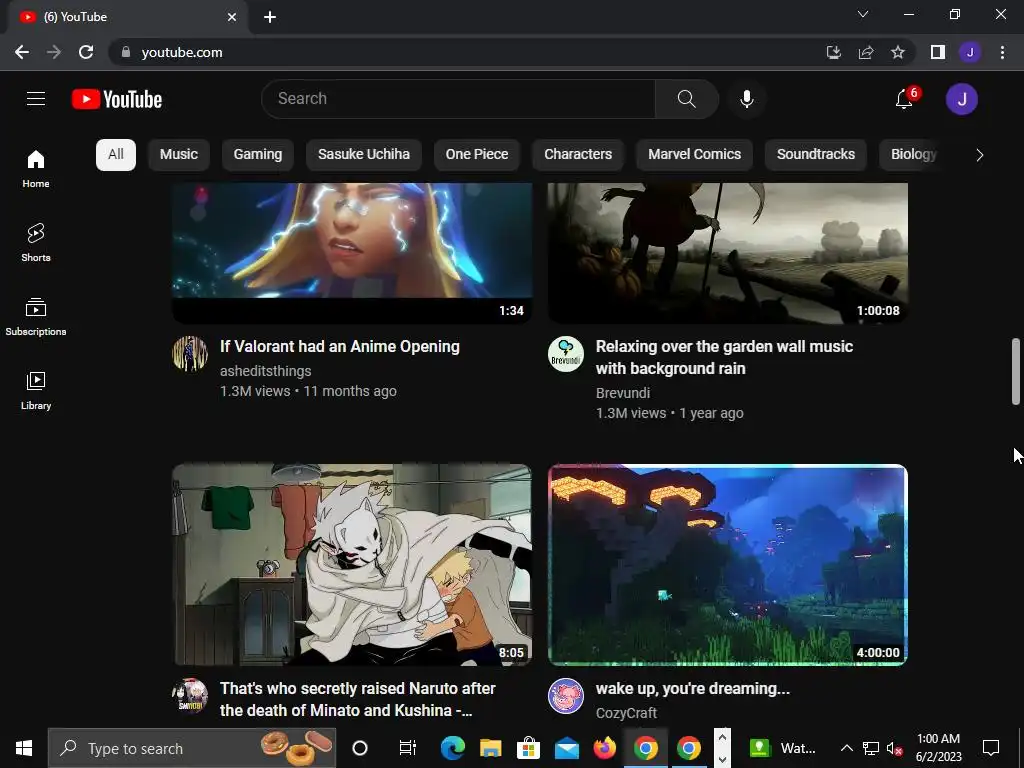Select the Music filter chip
1024x768 pixels.
click(178, 155)
